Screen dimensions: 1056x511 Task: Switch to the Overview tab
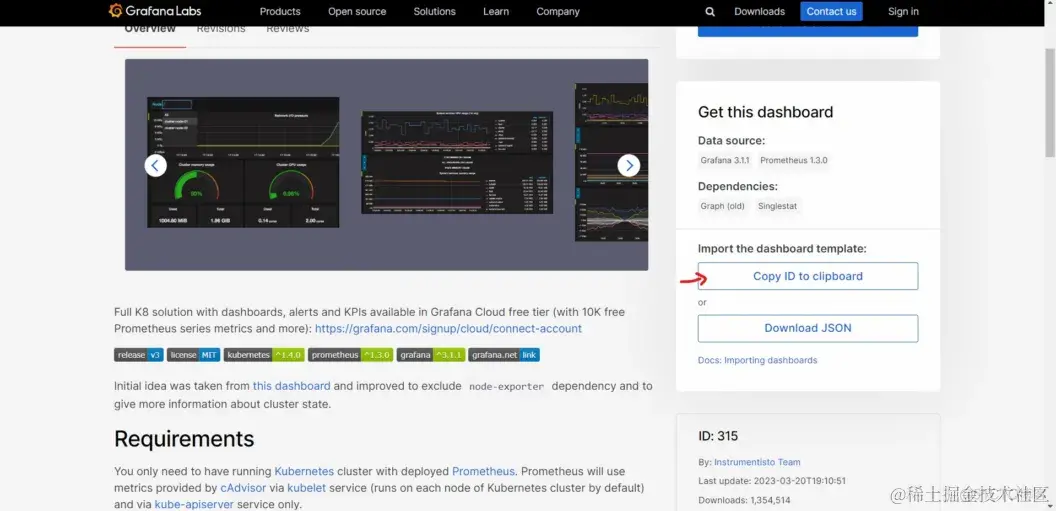point(150,29)
